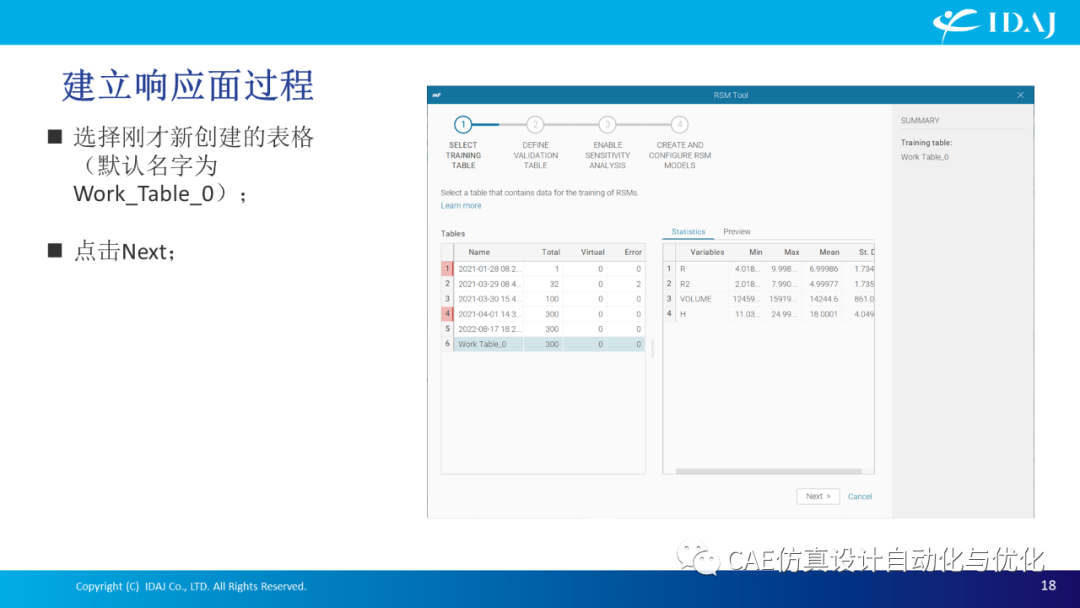Click step 2 Define Validation Table circle
1080x608 pixels.
[535, 125]
